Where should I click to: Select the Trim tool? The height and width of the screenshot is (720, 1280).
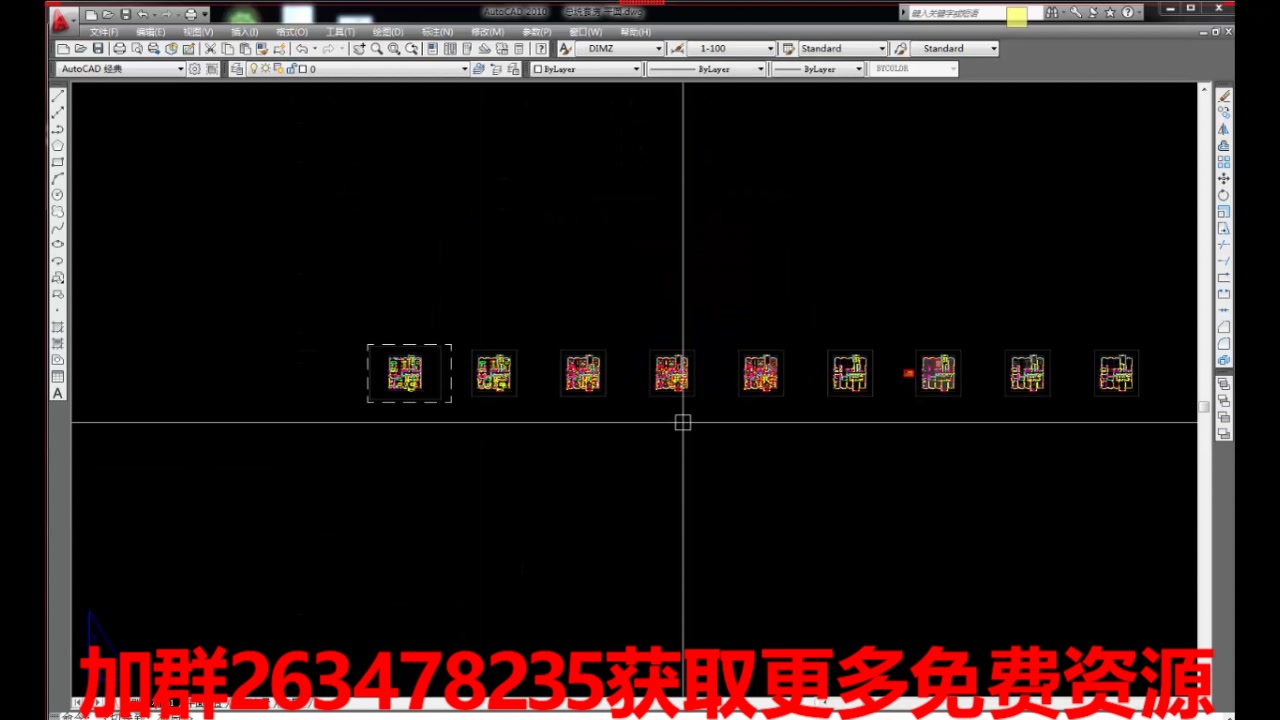click(1224, 245)
